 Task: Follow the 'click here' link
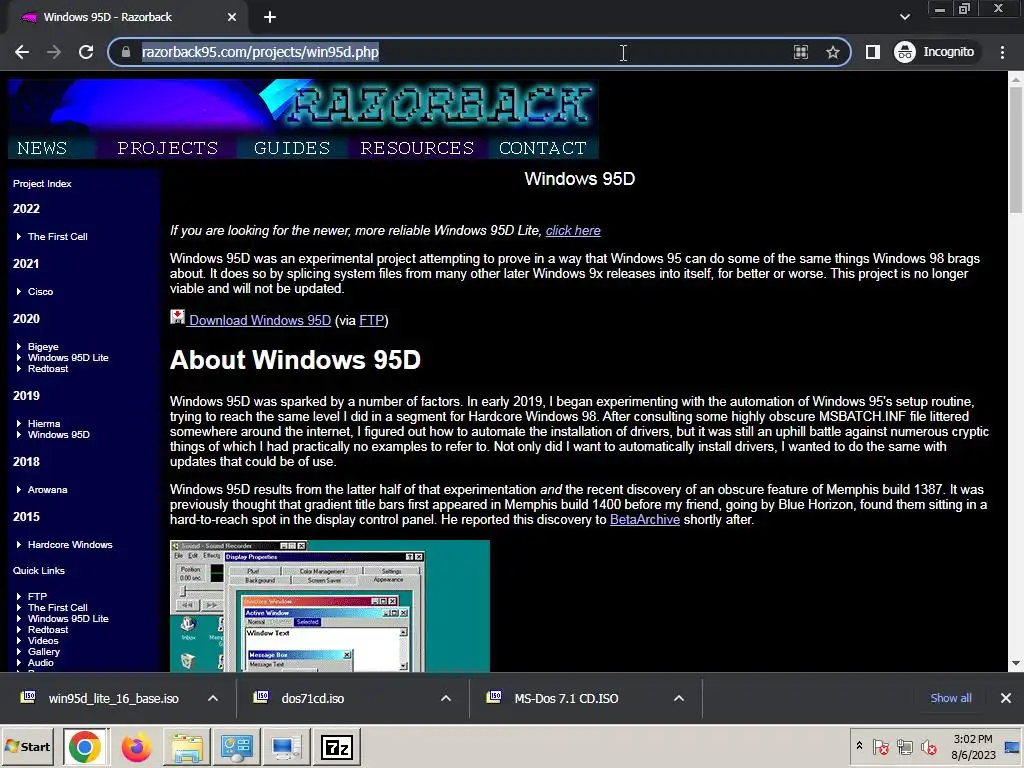tap(573, 231)
